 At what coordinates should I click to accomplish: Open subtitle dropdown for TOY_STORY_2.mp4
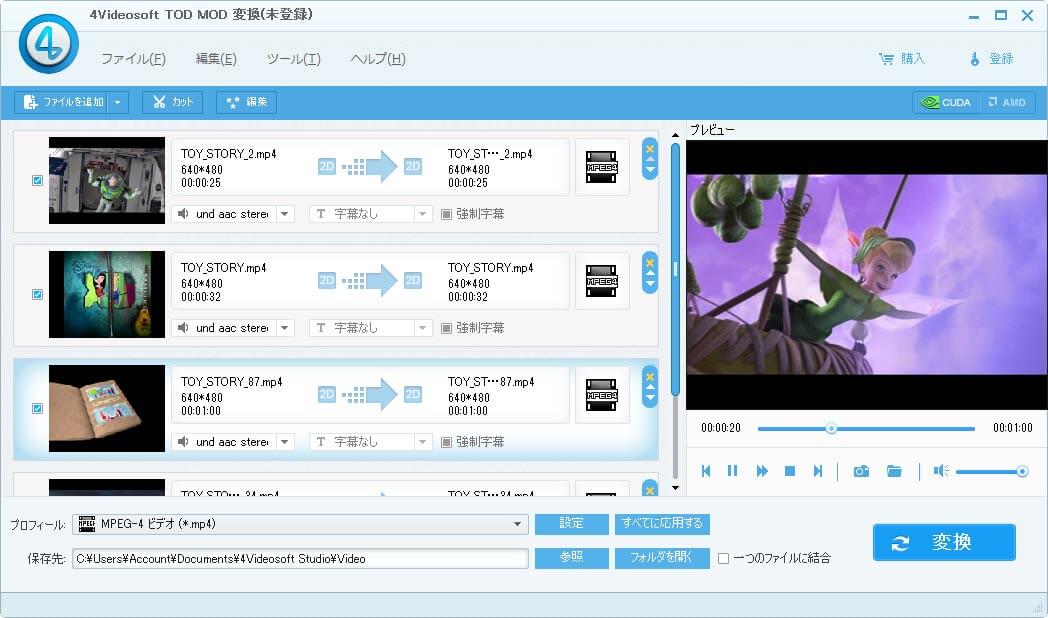[422, 214]
